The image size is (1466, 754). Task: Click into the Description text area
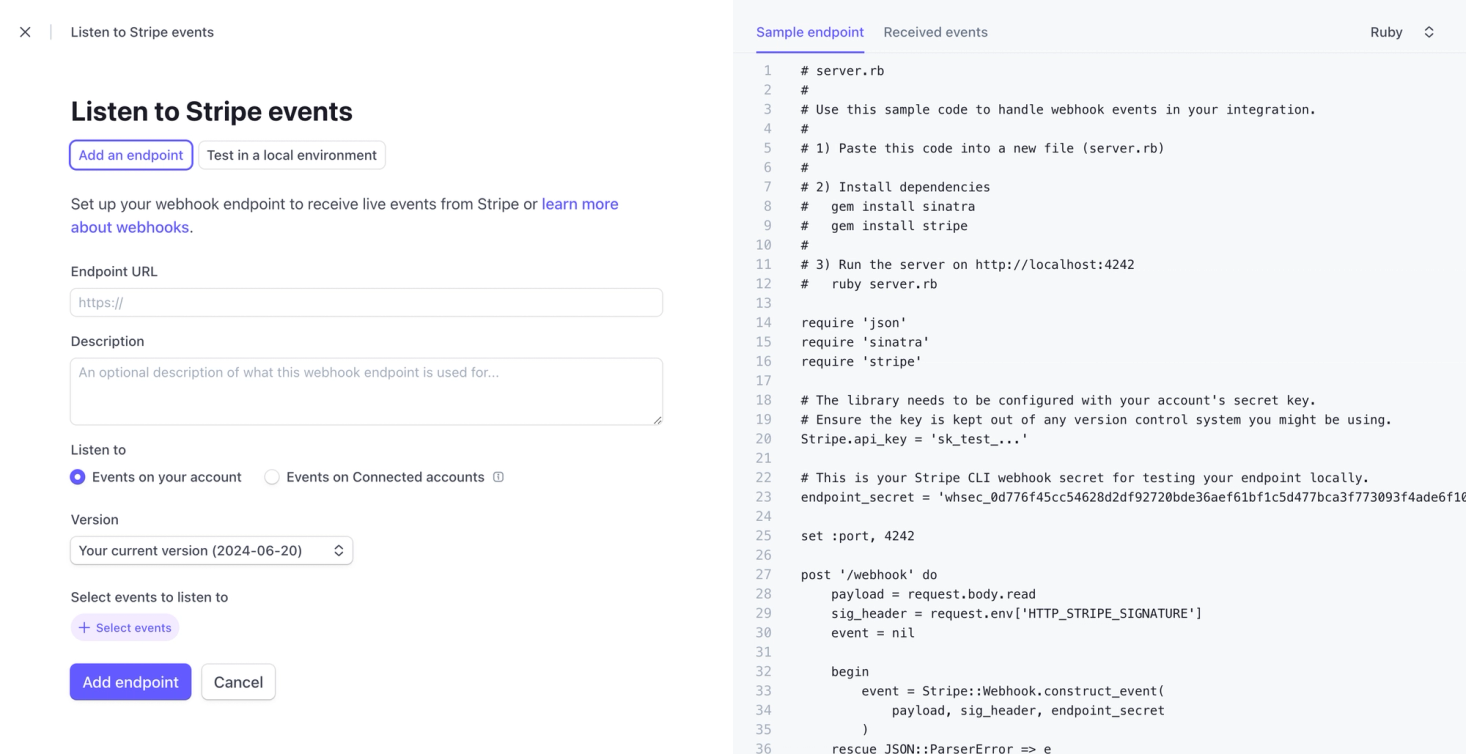pos(366,391)
